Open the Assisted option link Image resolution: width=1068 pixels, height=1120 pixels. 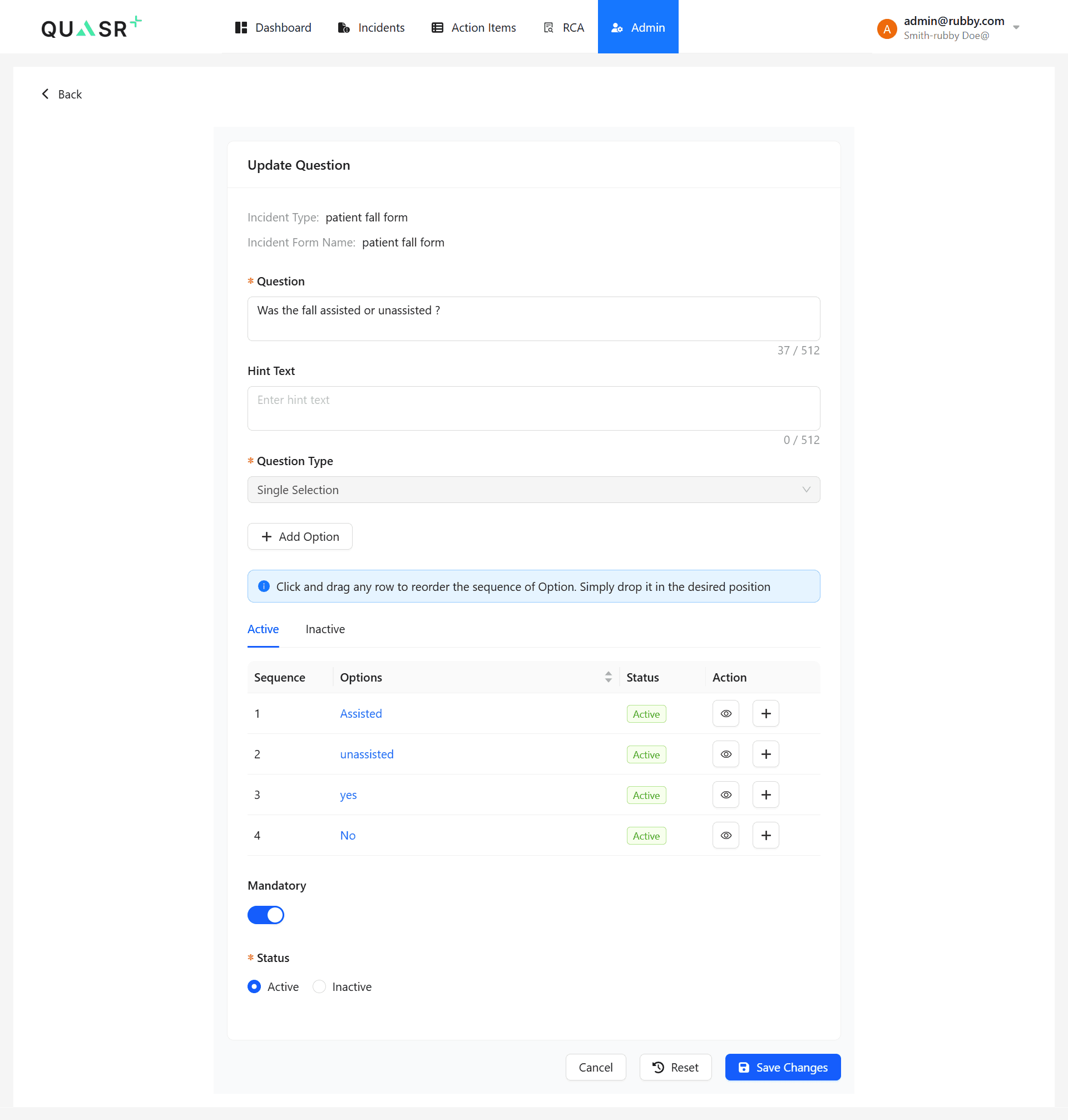click(360, 713)
